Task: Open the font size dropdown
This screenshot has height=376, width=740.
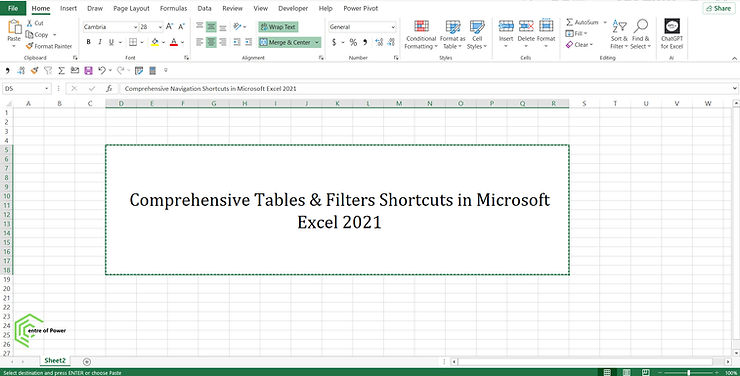Action: [x=160, y=27]
